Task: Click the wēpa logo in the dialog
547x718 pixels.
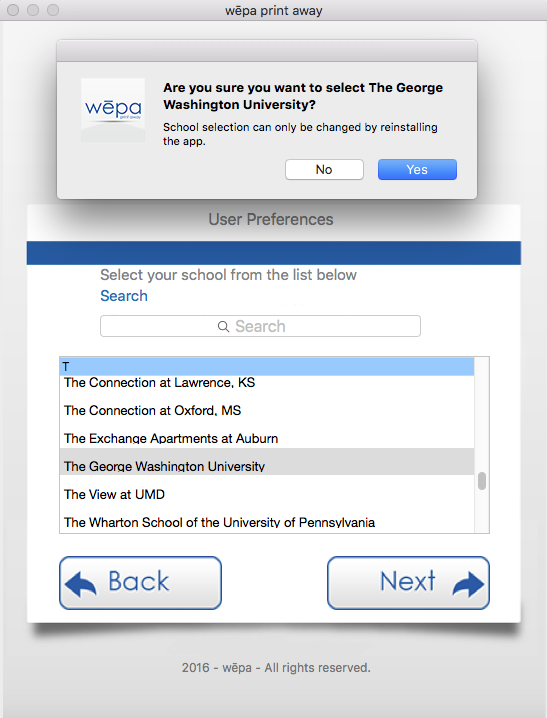Action: pos(113,110)
